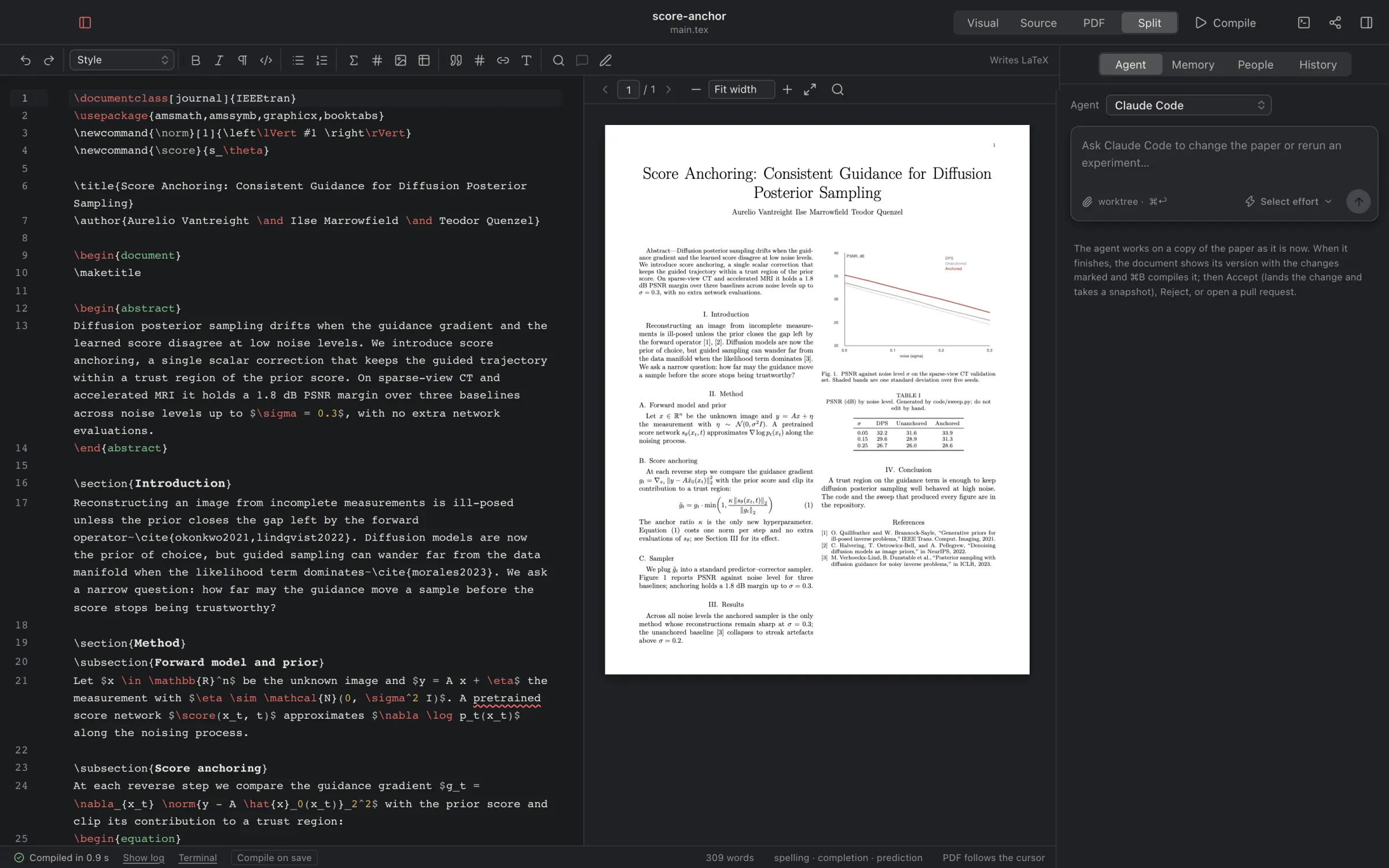
Task: Insert a hyperlink with the link icon
Action: click(x=503, y=60)
